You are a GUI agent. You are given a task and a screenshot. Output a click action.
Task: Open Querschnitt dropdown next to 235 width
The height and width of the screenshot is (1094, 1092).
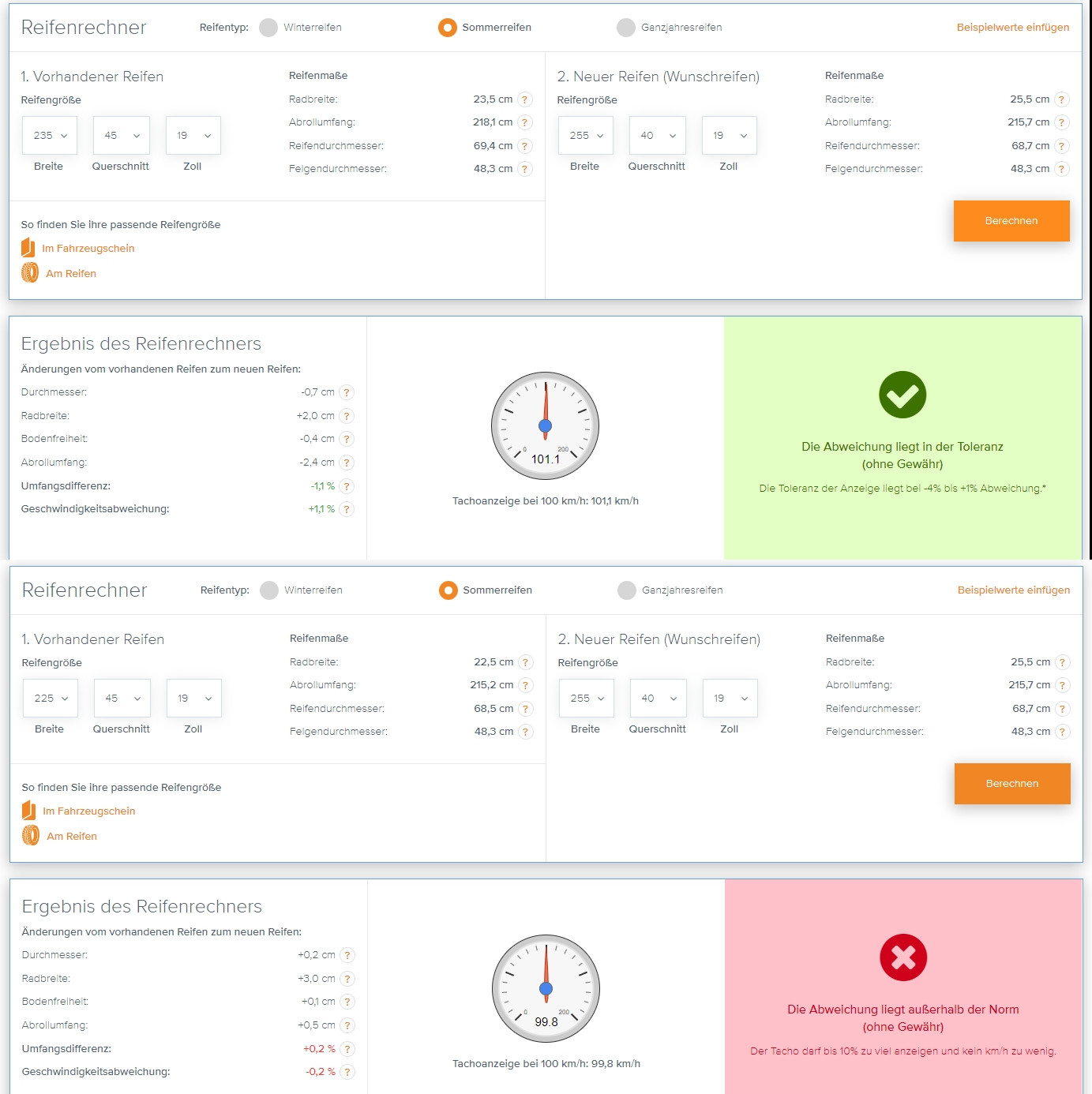coord(122,136)
